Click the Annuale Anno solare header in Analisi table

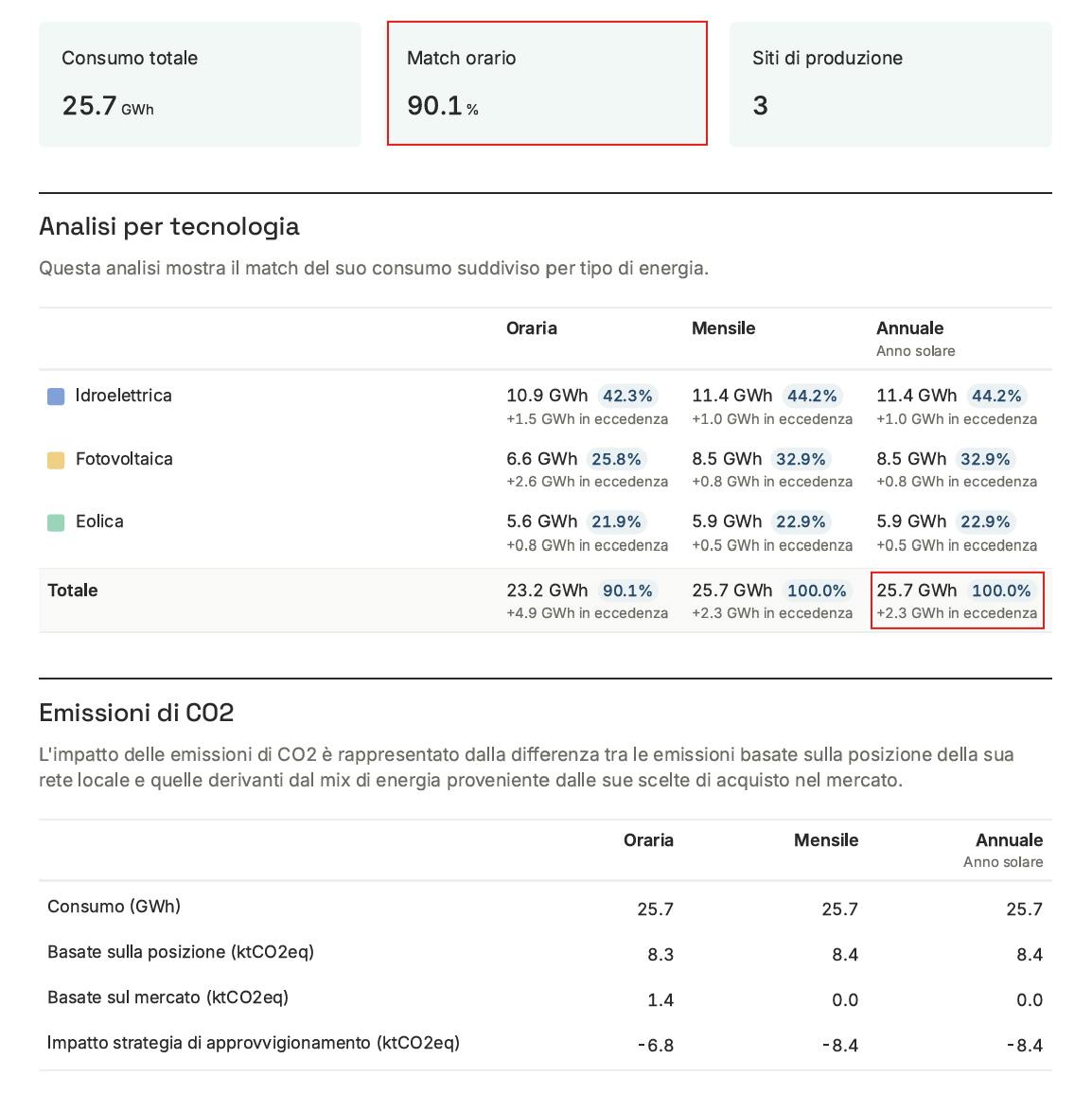[915, 338]
